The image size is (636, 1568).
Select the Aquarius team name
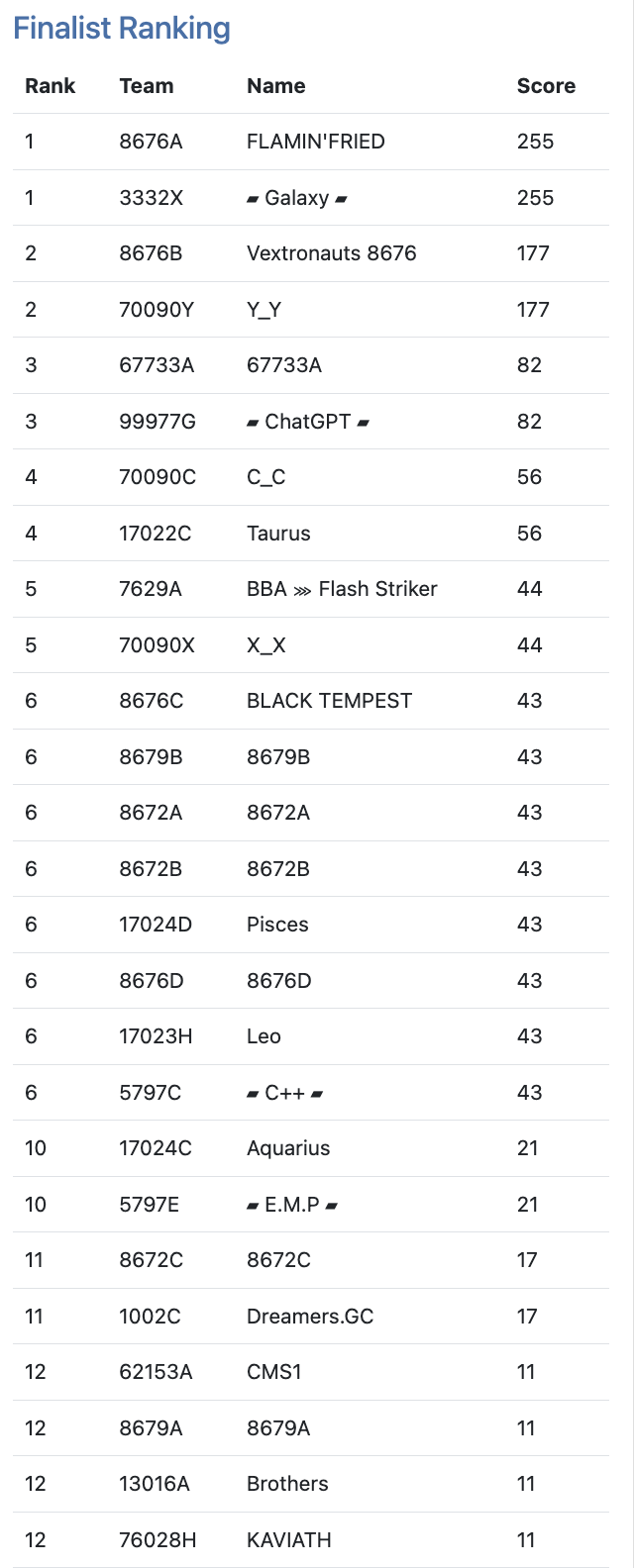[288, 1148]
